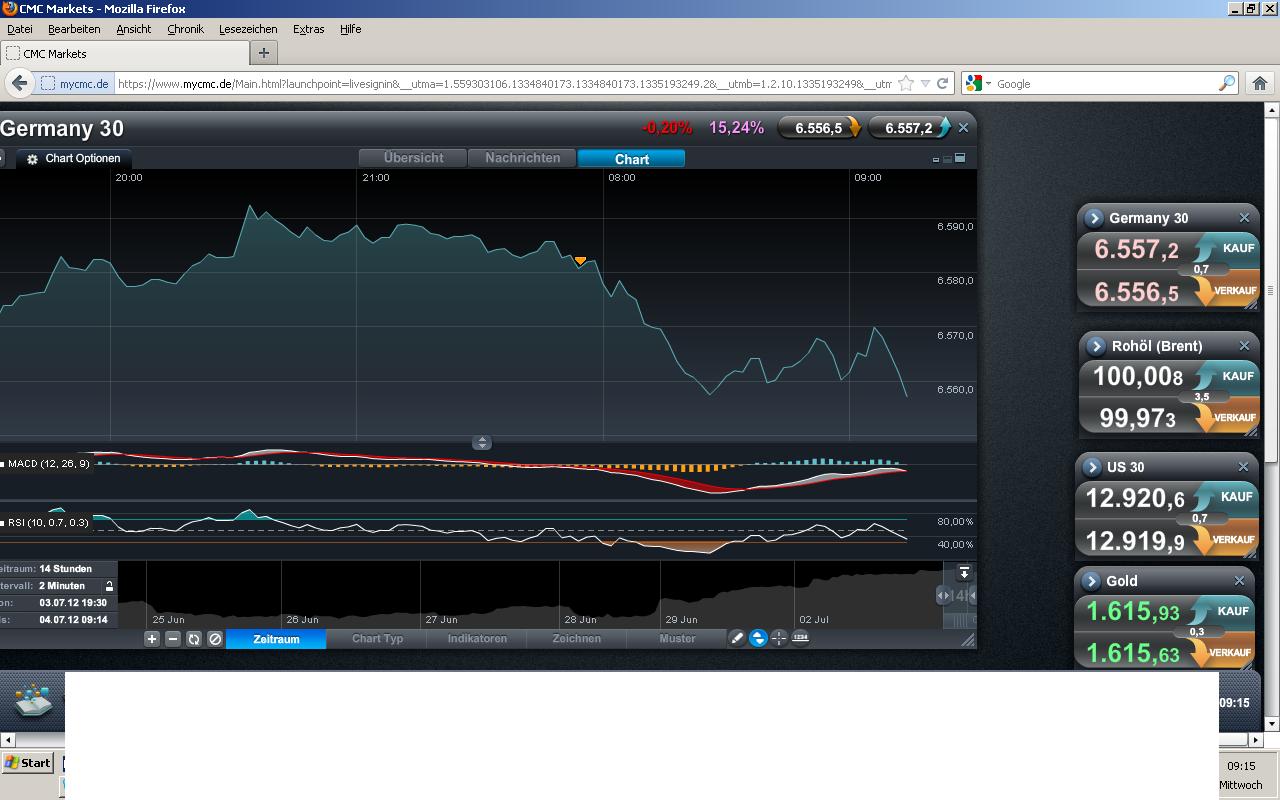
Task: Close the Rohöl (Brent) price tile
Action: coord(1244,346)
